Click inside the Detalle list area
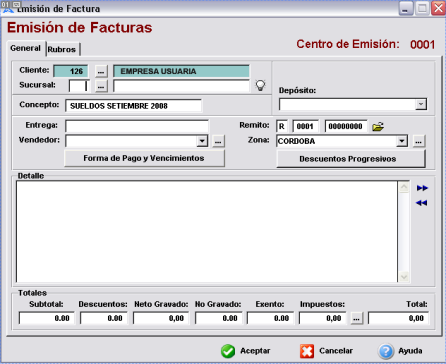The height and width of the screenshot is (364, 446). [x=207, y=232]
